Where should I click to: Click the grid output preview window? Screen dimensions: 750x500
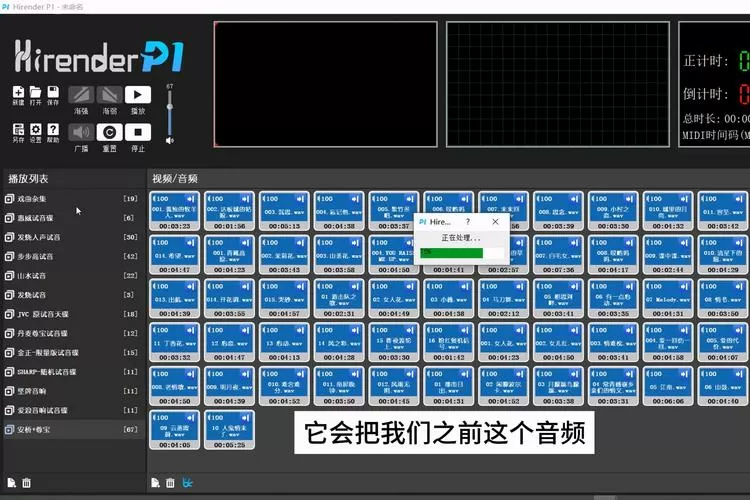[558, 84]
